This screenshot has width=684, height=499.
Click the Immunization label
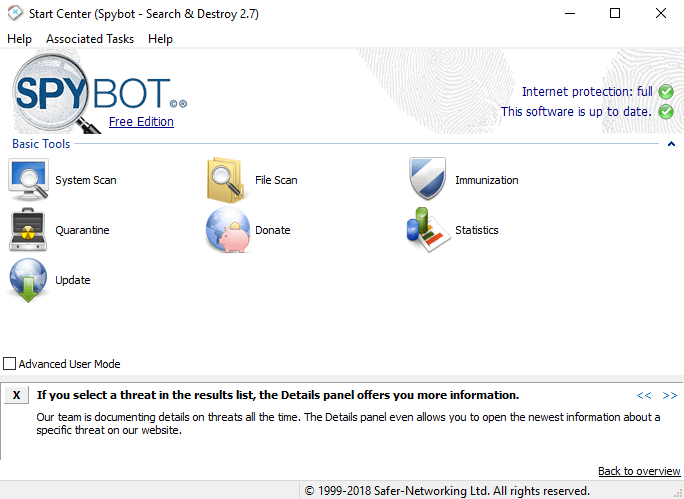[x=487, y=180]
